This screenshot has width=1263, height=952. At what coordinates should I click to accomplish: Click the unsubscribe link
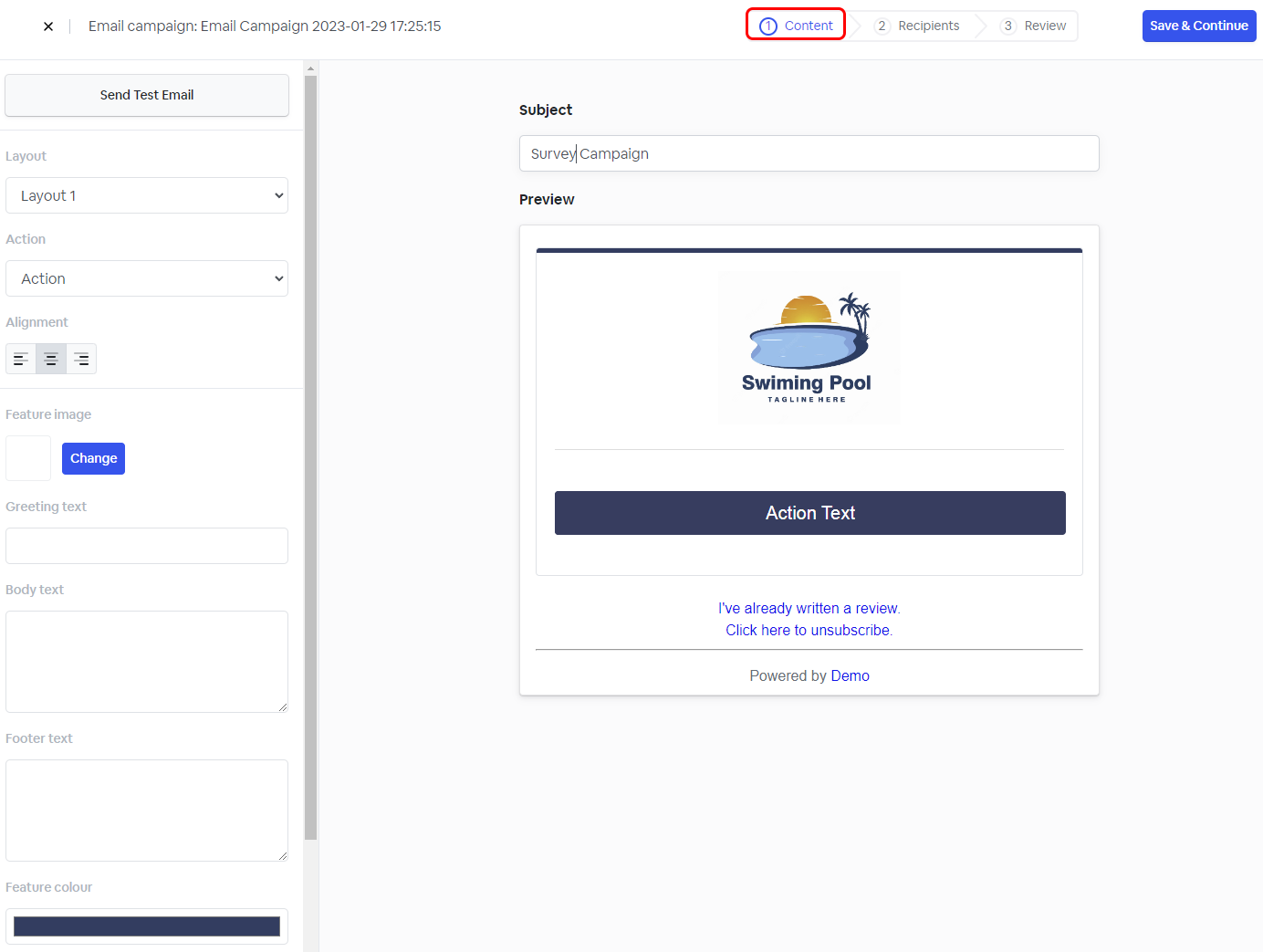pyautogui.click(x=809, y=630)
